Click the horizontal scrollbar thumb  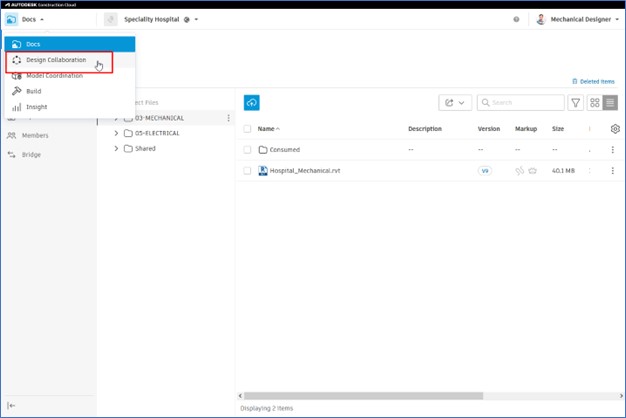point(363,396)
